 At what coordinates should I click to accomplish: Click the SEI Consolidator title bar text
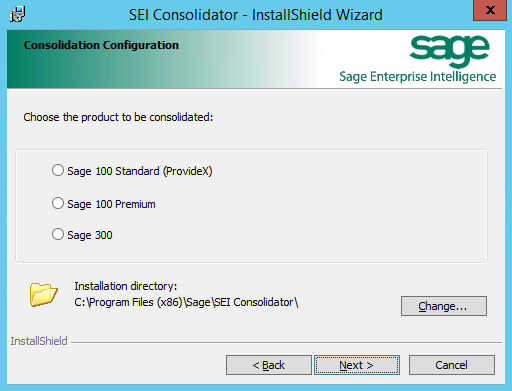point(256,15)
